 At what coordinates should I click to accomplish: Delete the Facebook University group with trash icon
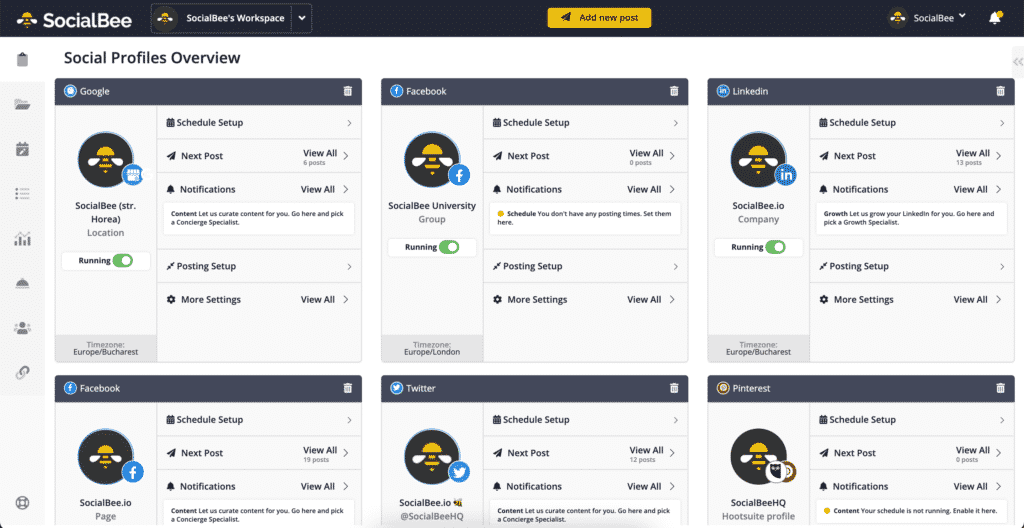pos(674,91)
